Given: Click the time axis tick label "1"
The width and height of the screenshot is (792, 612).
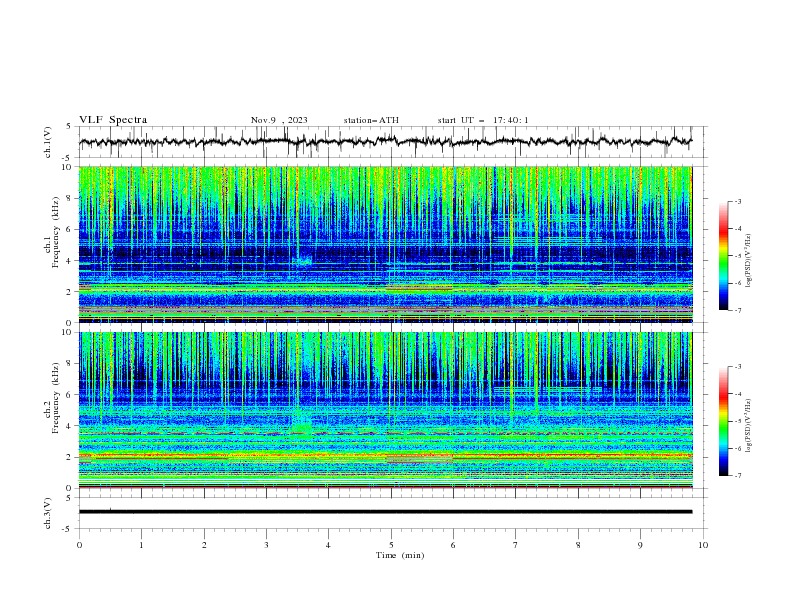Looking at the screenshot, I should [x=141, y=545].
